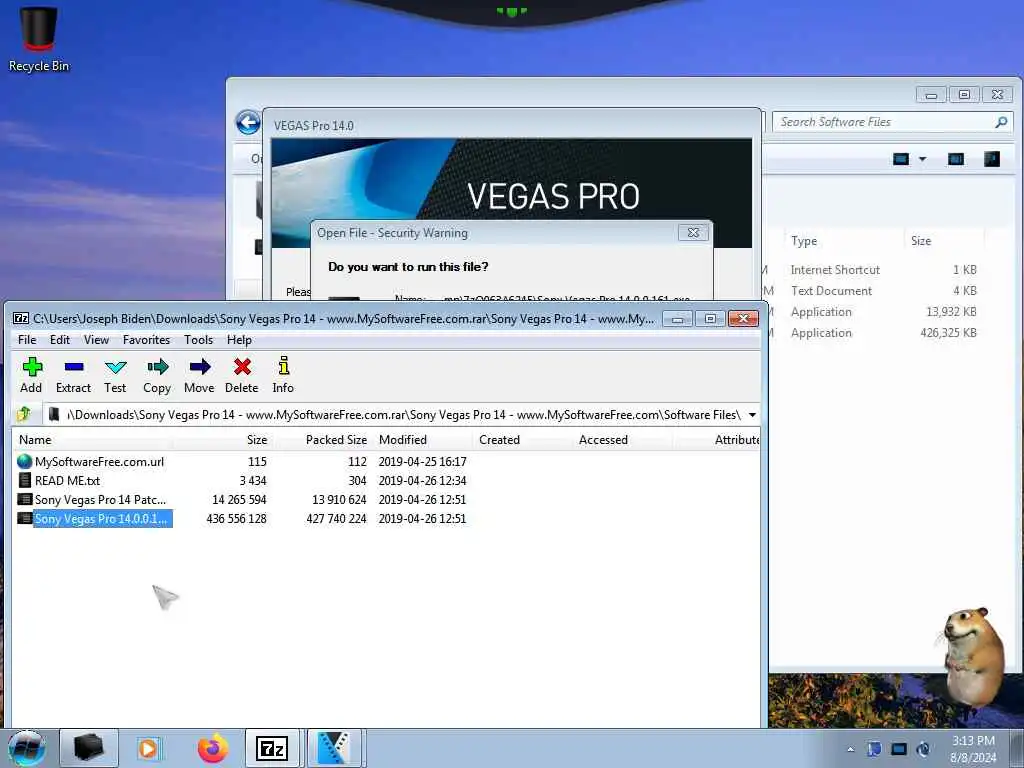Click the size value 14 265 594
This screenshot has height=768, width=1024.
[239, 500]
